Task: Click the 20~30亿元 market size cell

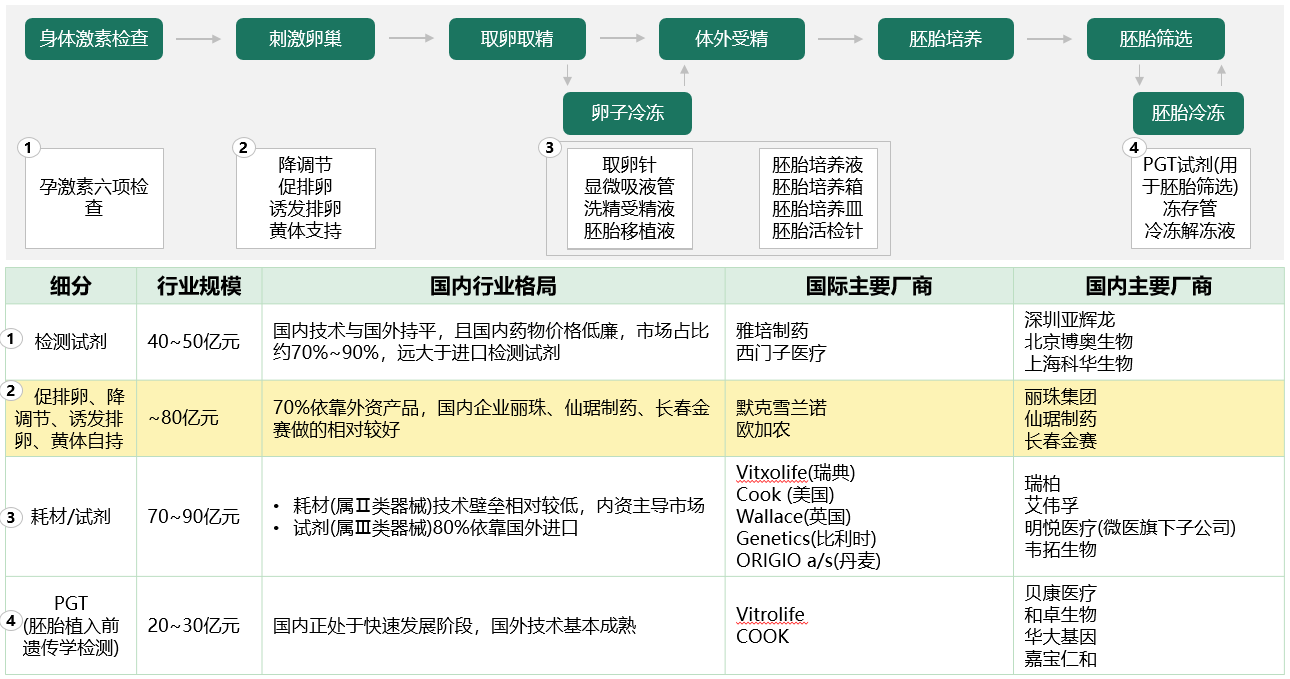Action: click(x=199, y=626)
